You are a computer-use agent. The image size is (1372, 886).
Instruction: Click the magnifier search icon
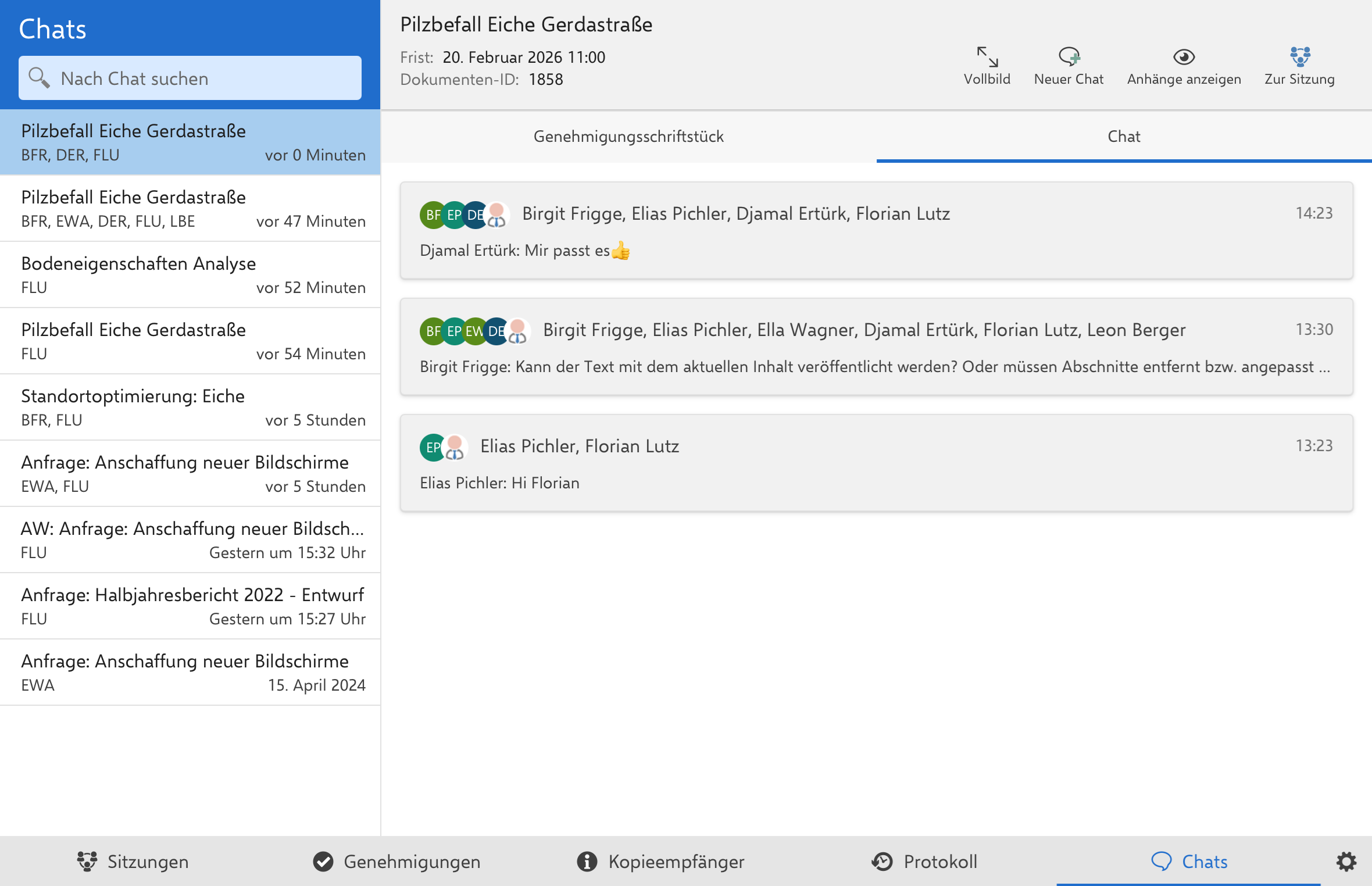39,78
